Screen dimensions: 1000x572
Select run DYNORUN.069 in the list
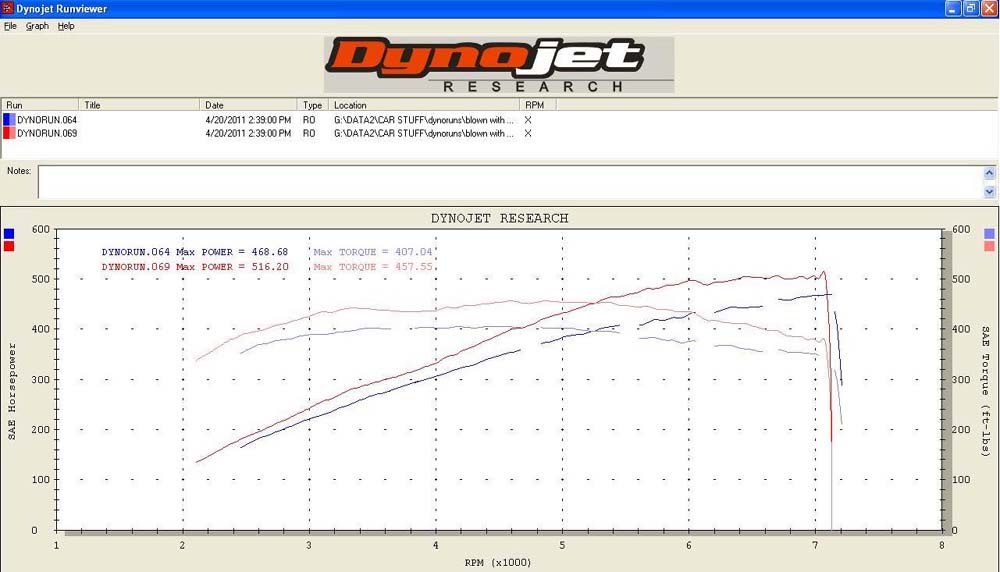47,133
